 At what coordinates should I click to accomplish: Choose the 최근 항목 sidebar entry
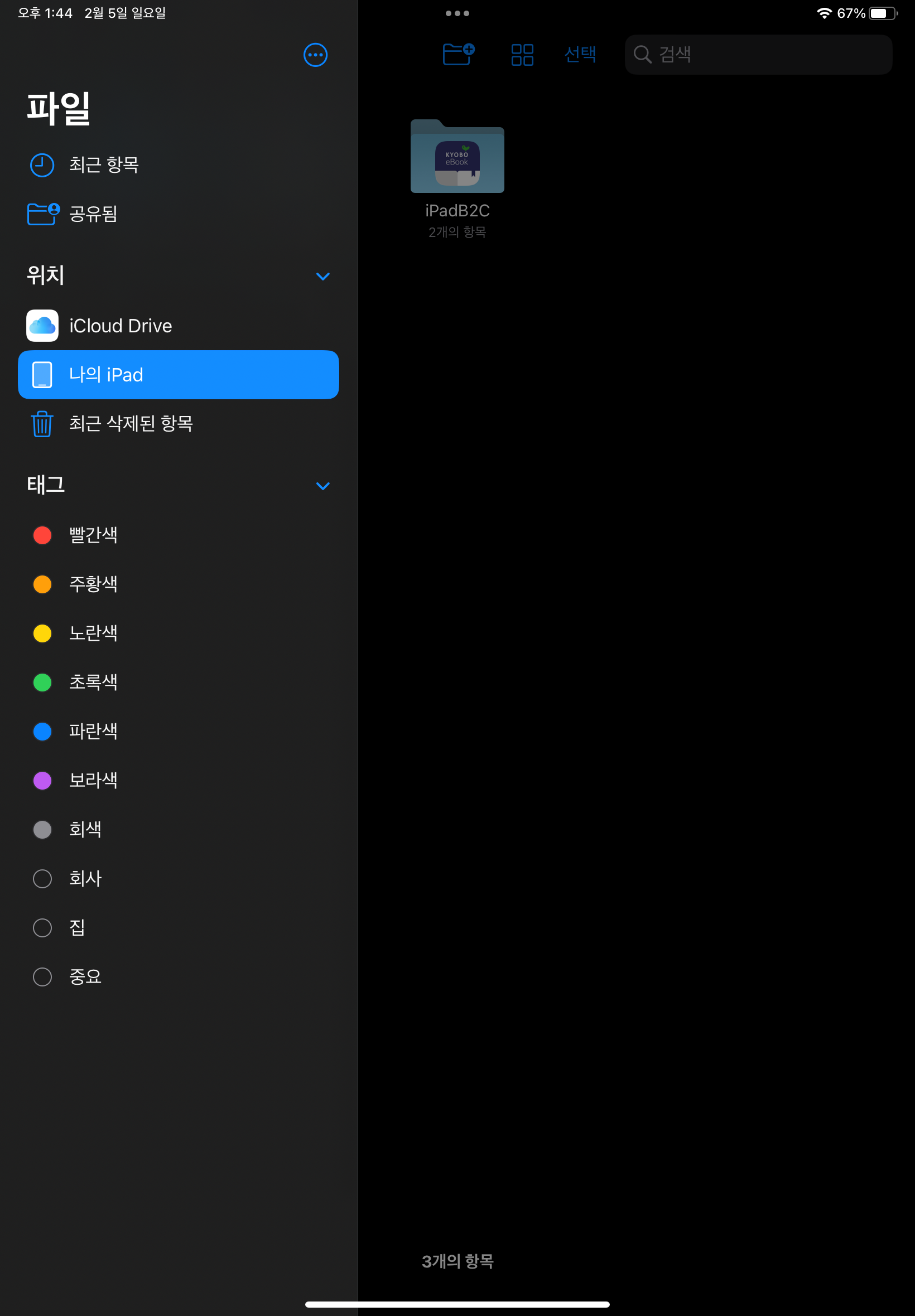[104, 165]
